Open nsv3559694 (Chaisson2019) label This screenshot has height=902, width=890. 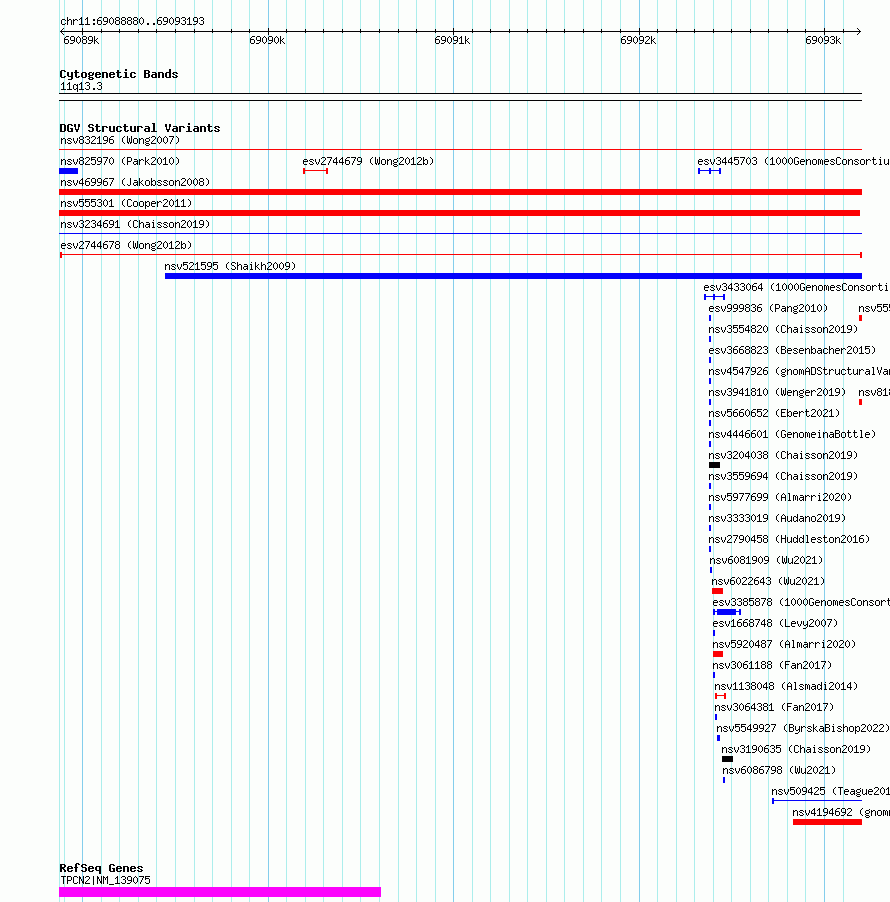point(783,476)
